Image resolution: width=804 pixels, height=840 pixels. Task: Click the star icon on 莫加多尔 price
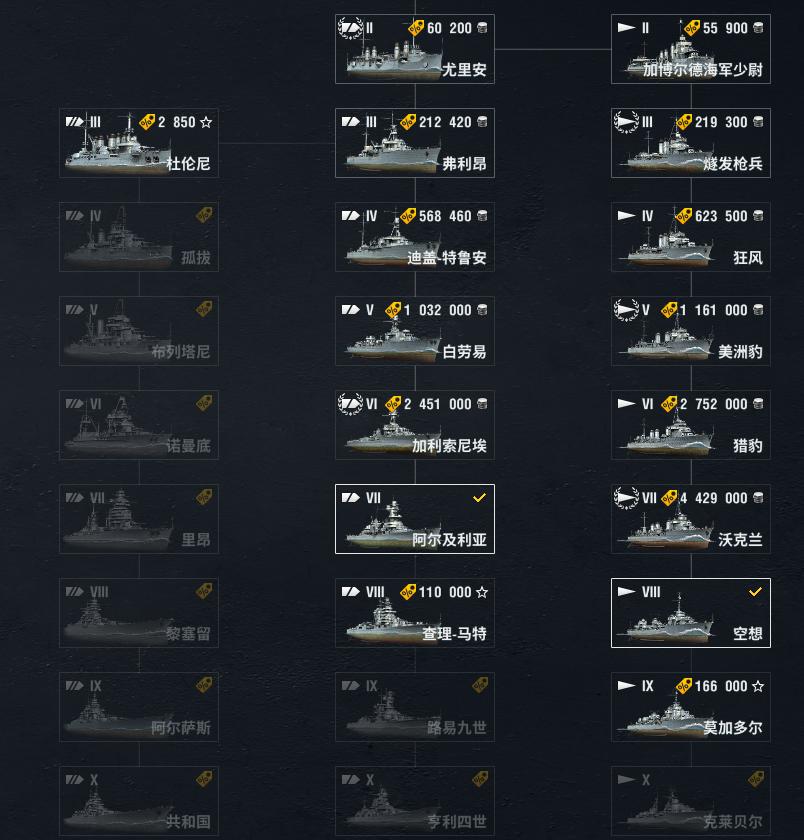coord(758,686)
